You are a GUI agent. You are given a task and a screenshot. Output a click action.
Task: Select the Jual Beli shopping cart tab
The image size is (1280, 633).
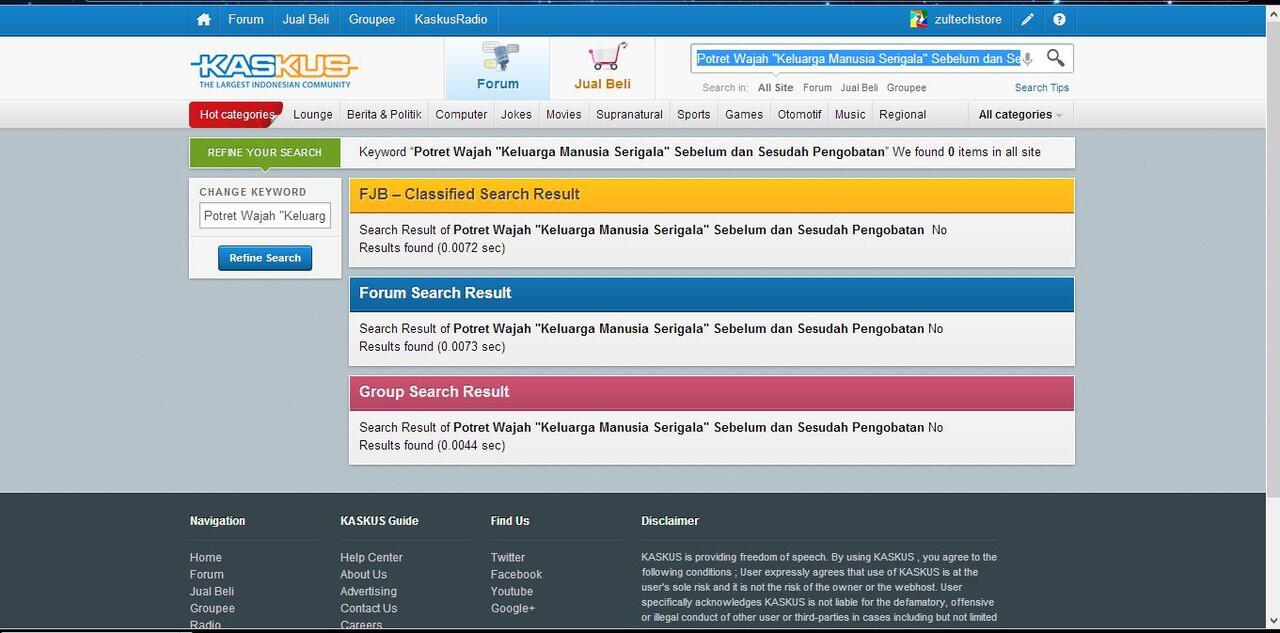pos(602,68)
